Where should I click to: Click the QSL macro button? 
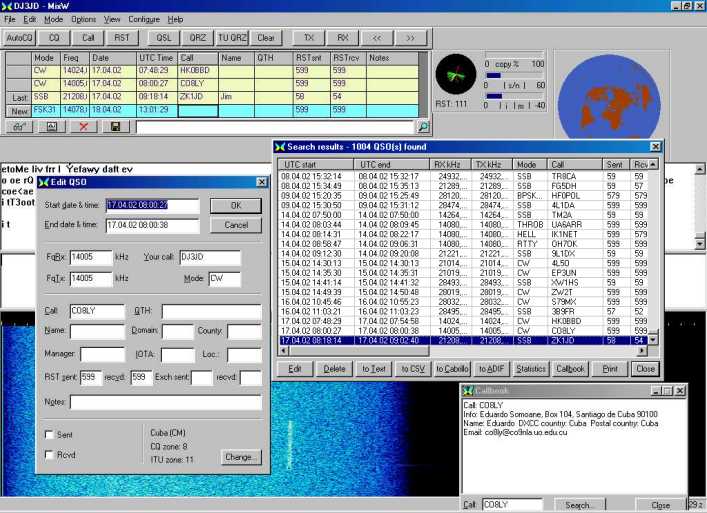(x=164, y=38)
